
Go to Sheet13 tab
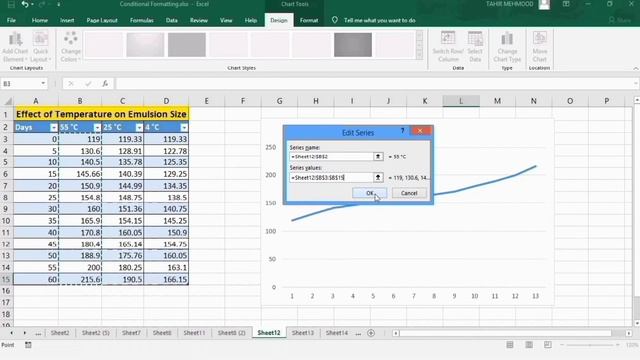click(303, 333)
